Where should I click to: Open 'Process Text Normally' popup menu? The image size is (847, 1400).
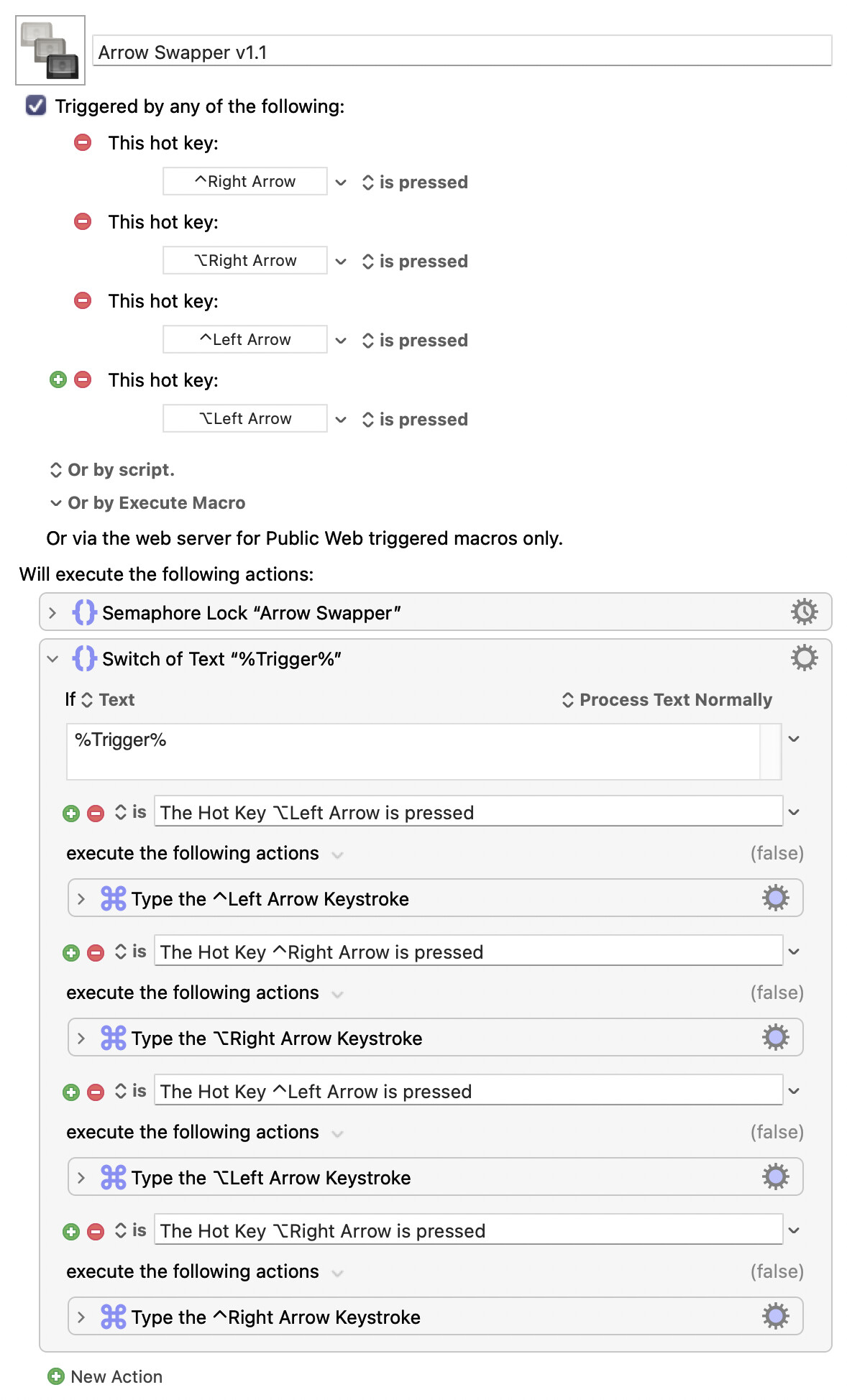tap(667, 700)
